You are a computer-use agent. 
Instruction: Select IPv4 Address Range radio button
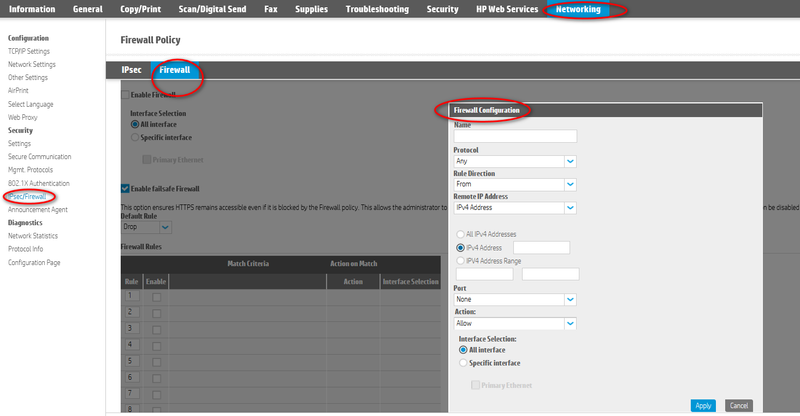460,260
